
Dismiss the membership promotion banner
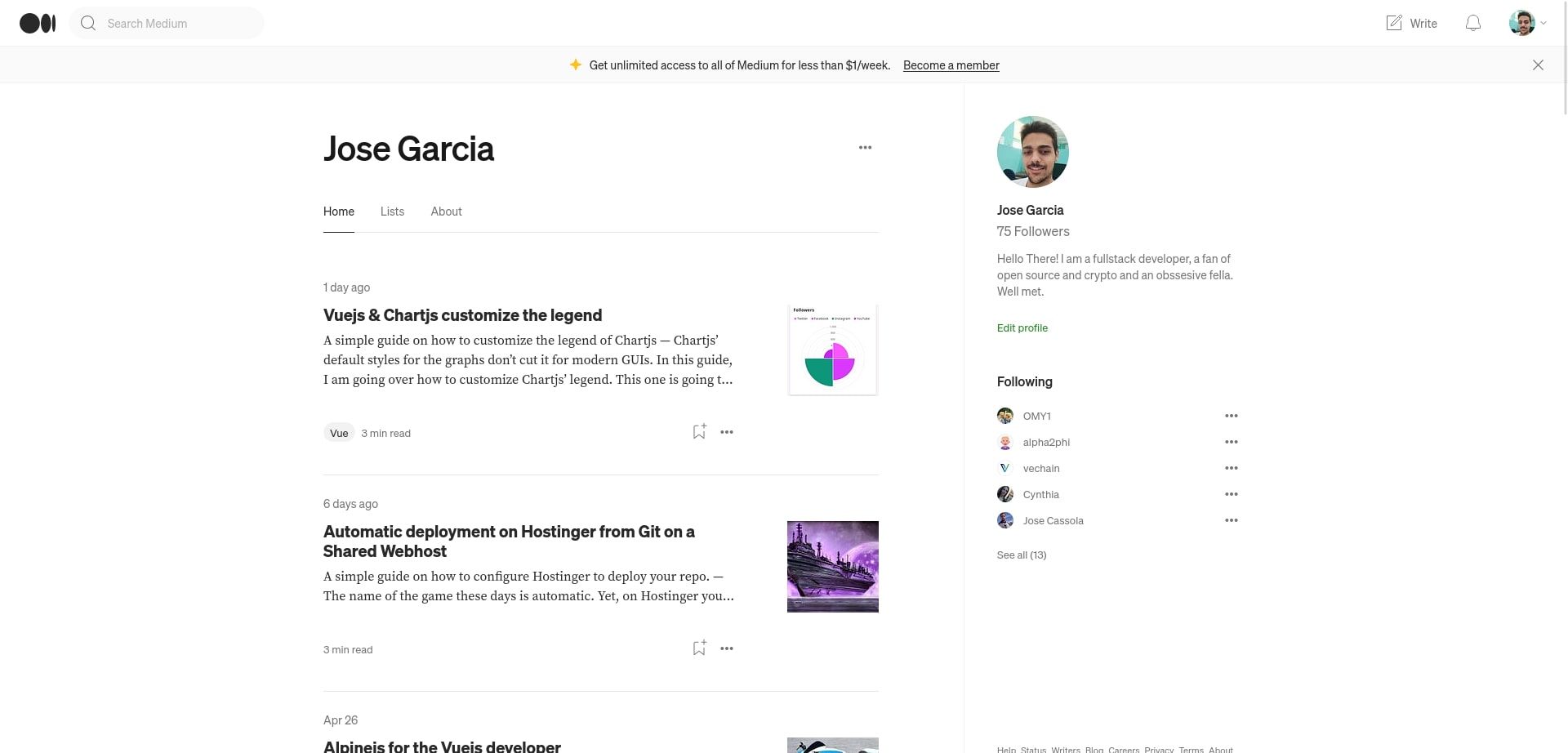pyautogui.click(x=1538, y=65)
